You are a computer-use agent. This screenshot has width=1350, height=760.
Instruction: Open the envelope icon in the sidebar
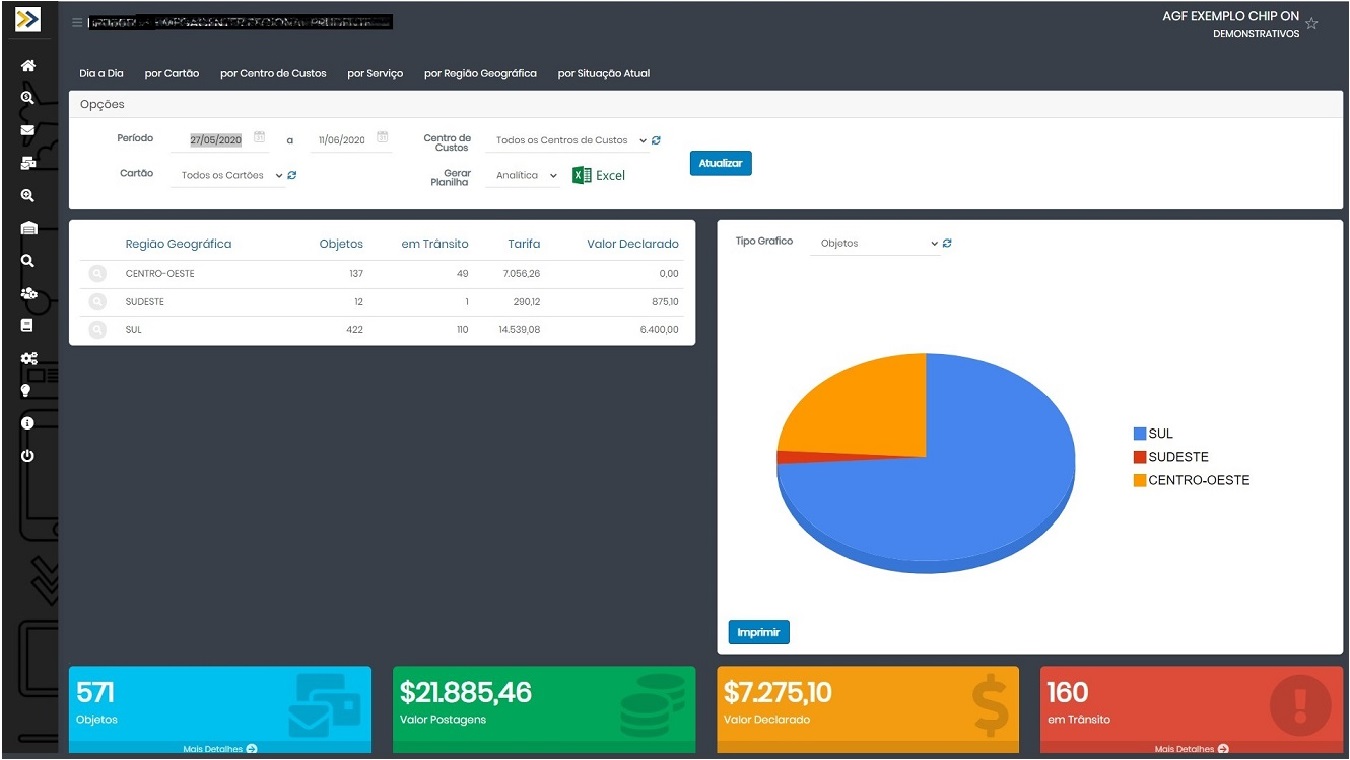point(27,130)
